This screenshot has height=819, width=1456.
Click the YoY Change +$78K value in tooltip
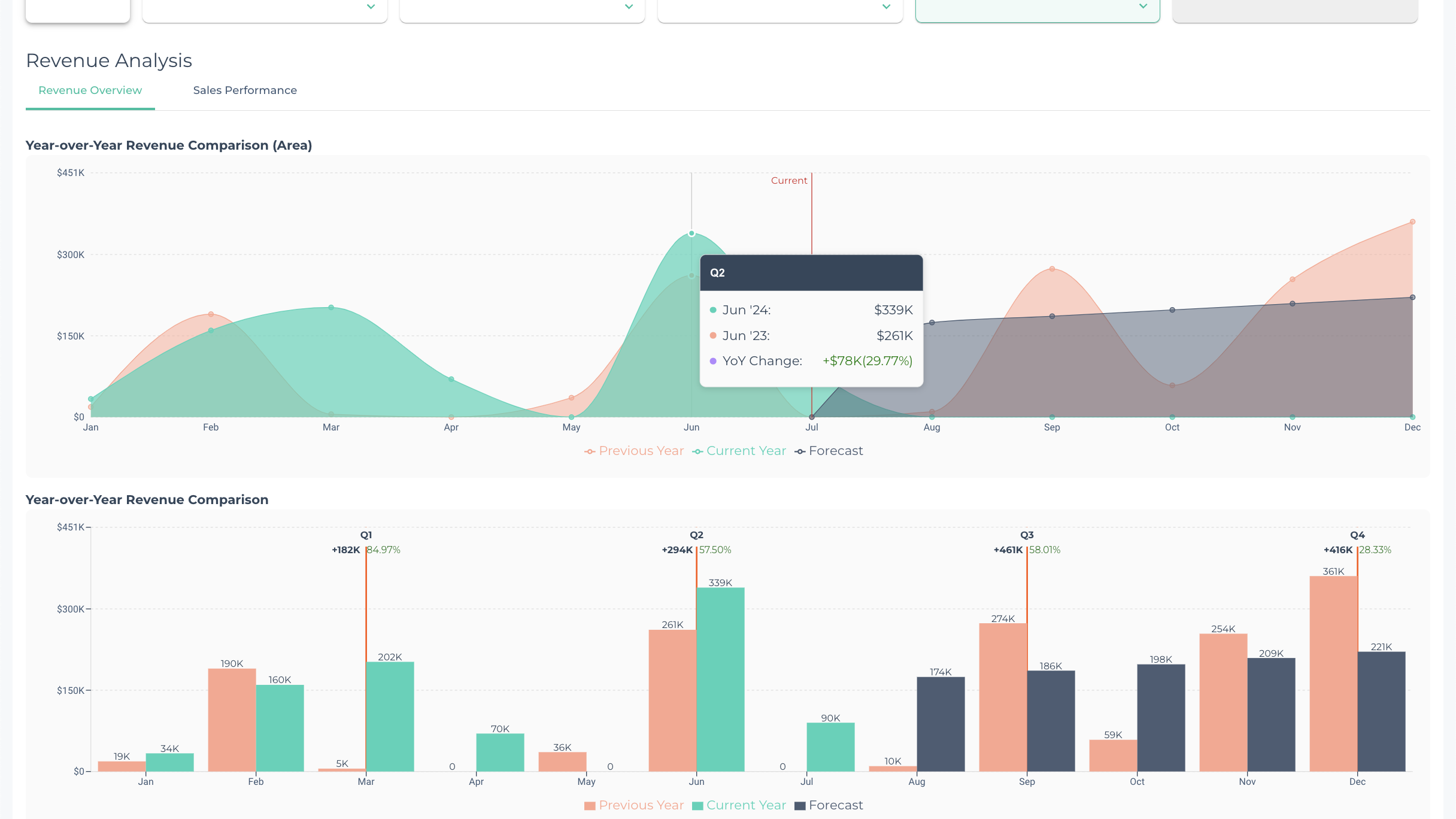(x=867, y=360)
